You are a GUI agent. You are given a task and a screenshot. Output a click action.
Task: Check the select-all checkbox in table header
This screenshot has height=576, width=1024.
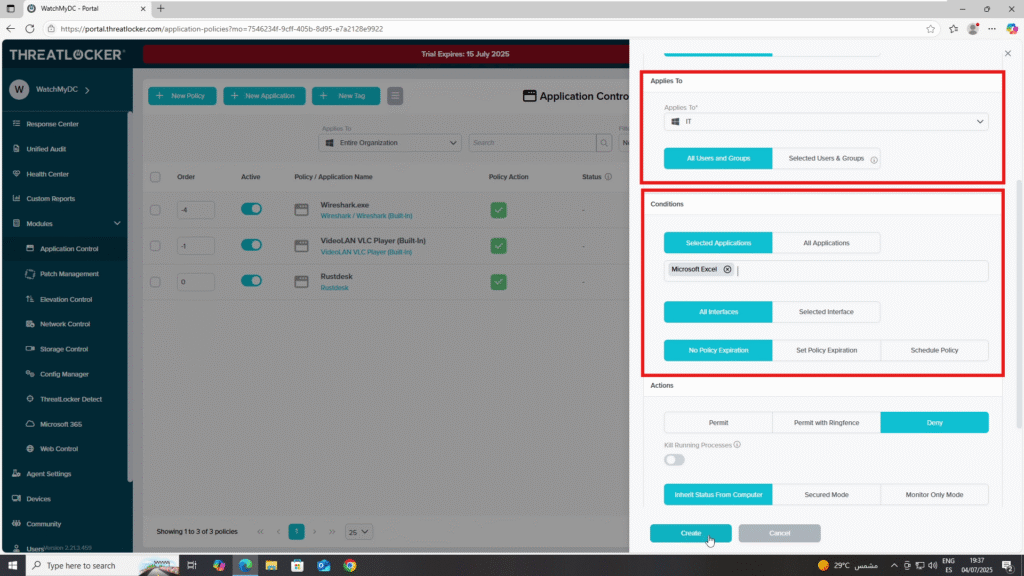[x=155, y=177]
